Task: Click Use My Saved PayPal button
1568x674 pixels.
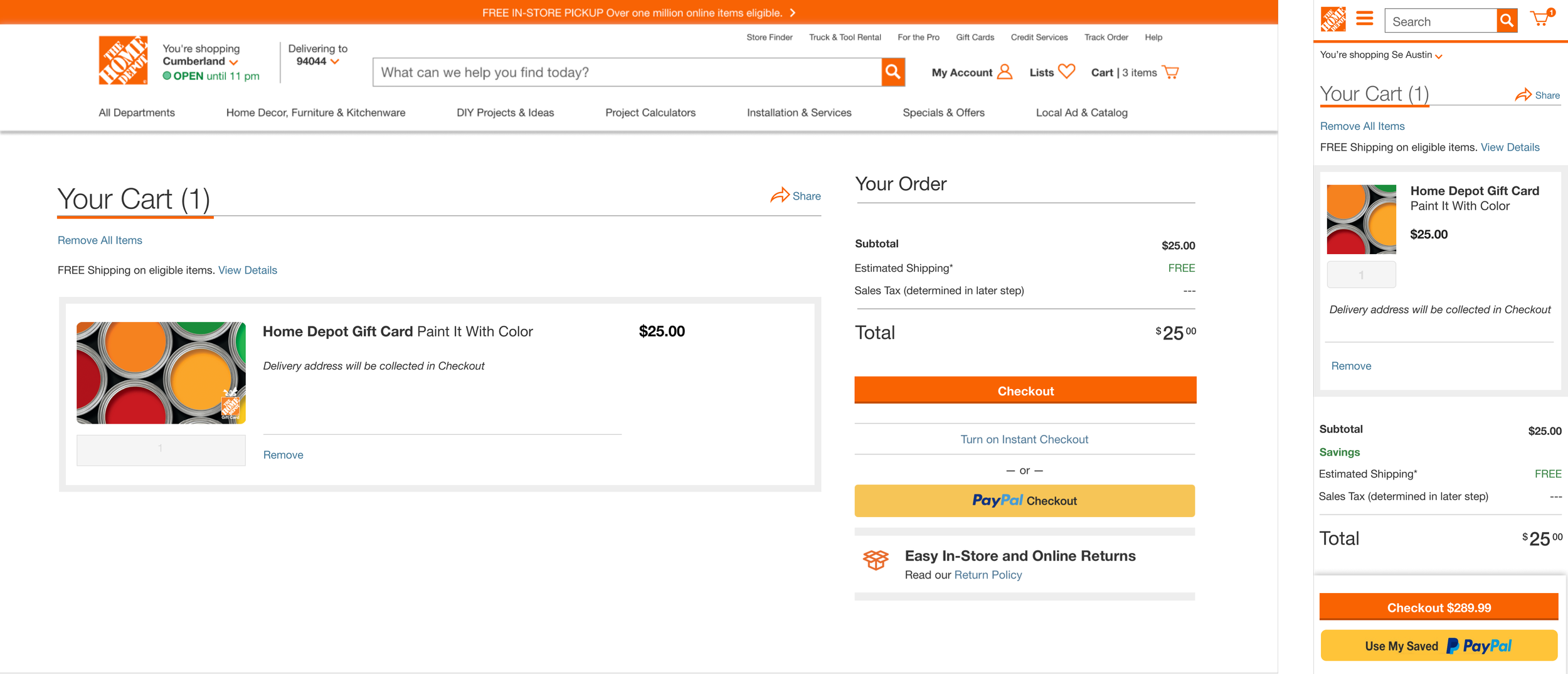Action: click(x=1439, y=645)
